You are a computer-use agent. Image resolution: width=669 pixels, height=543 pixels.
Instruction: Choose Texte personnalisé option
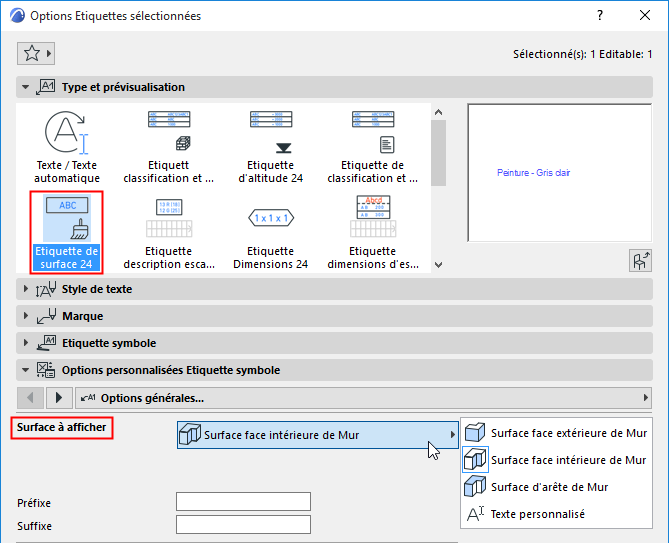coord(556,514)
